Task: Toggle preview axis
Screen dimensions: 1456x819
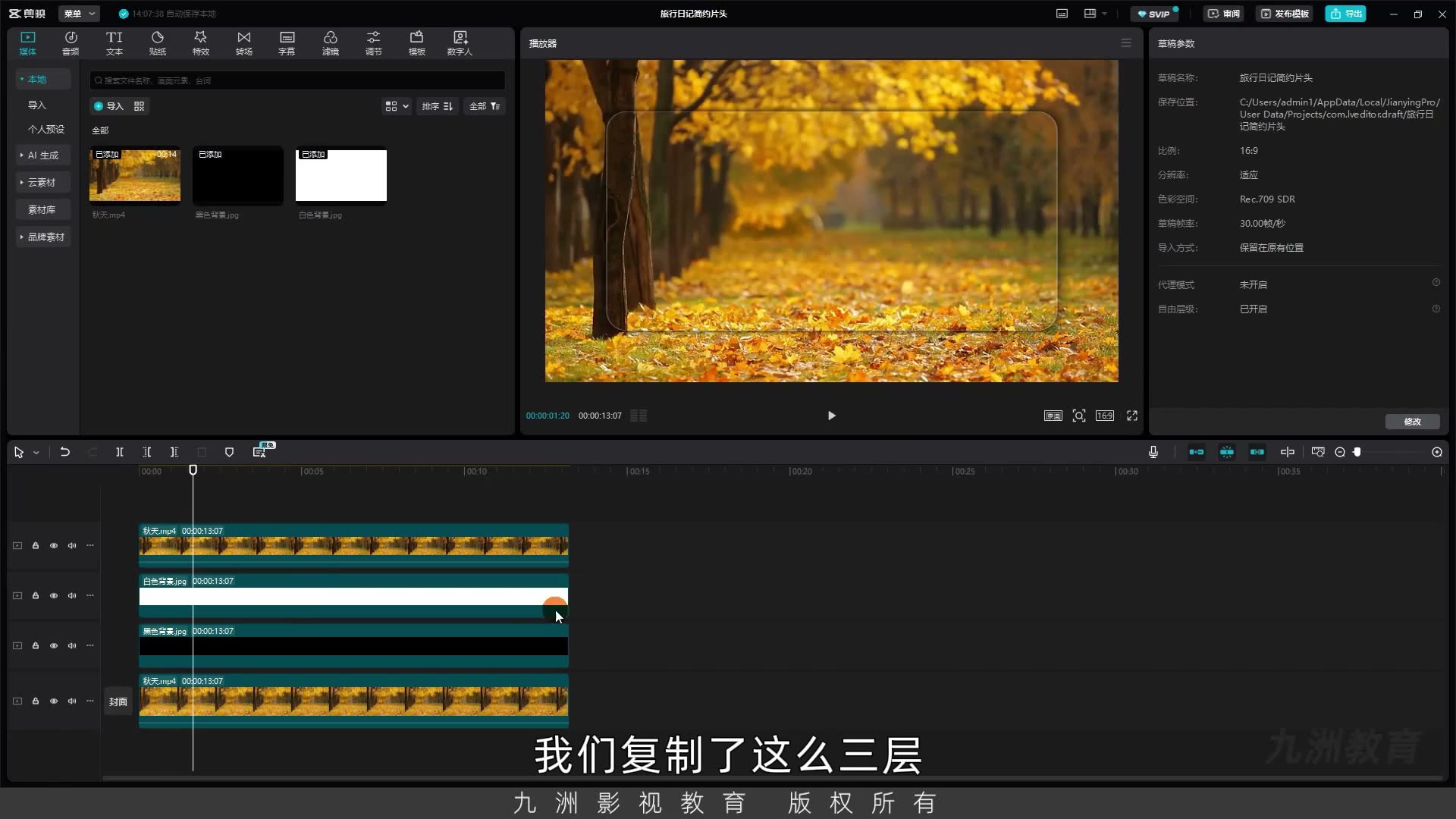Action: [x=1287, y=452]
